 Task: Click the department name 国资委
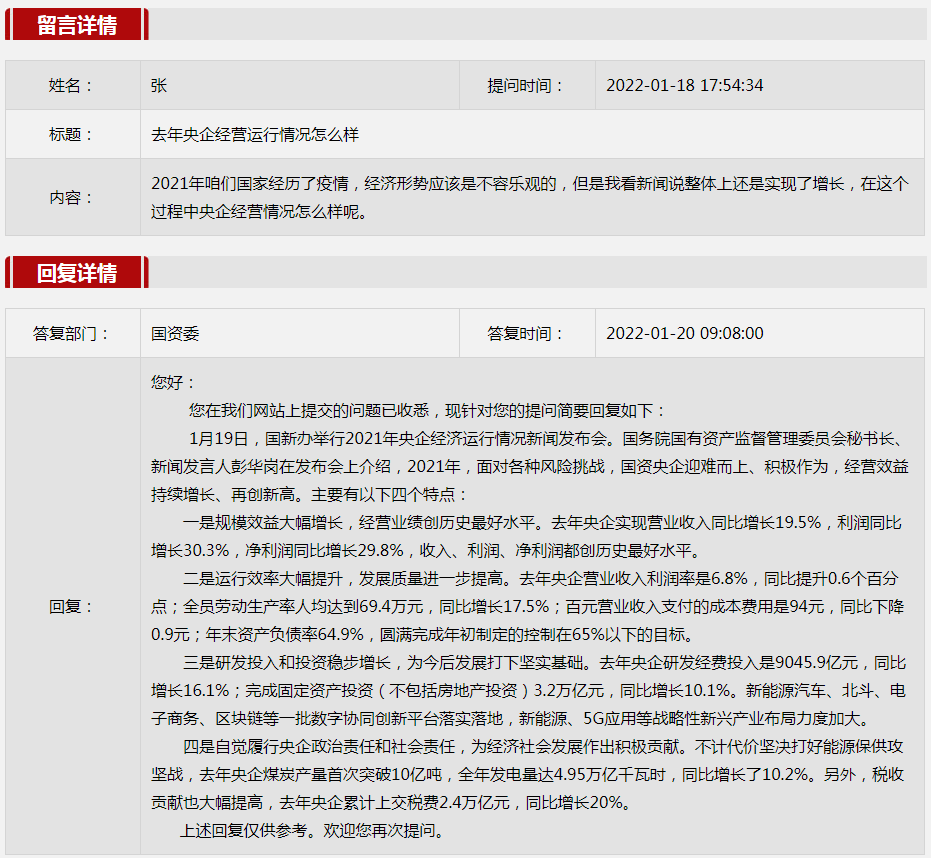point(175,334)
